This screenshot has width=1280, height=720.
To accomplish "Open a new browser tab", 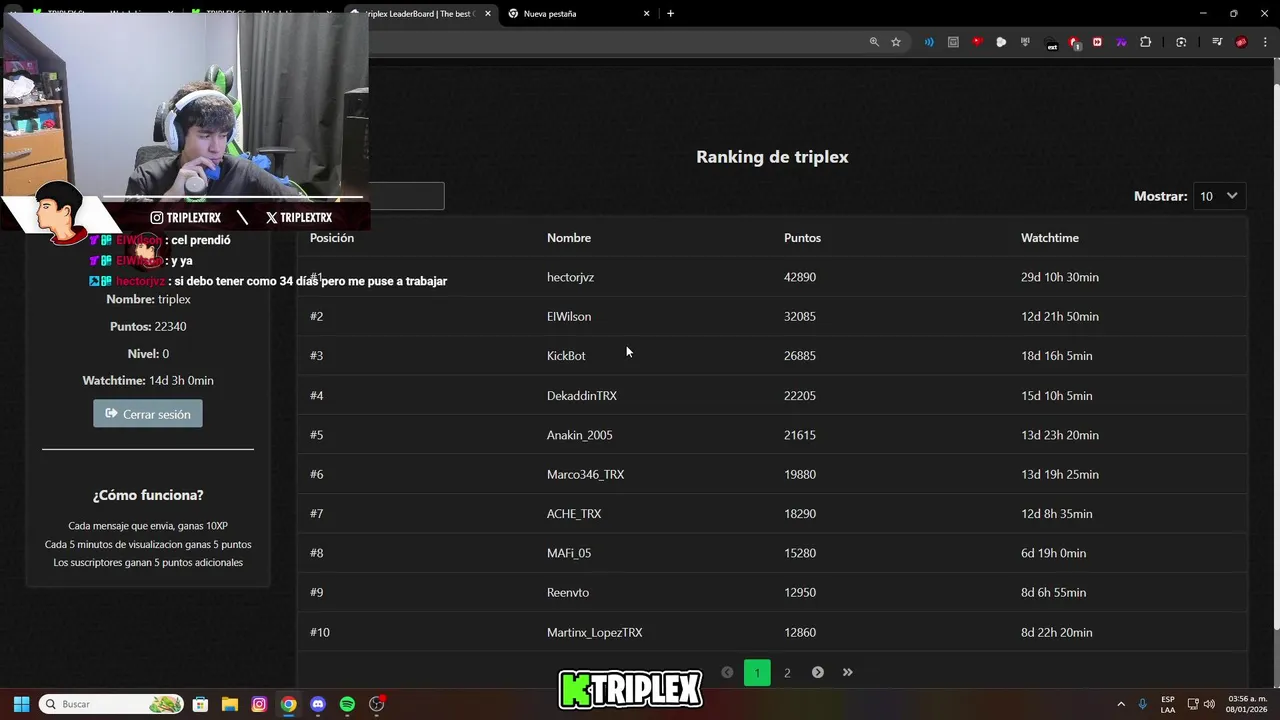I will (x=670, y=14).
